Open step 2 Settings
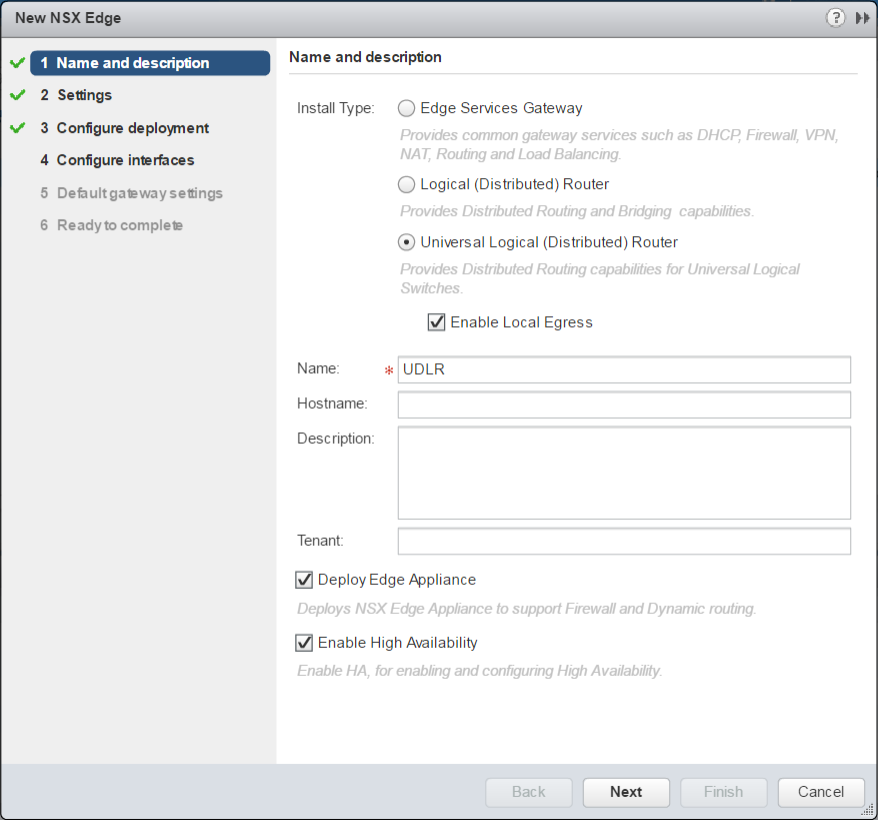This screenshot has width=878, height=820. 84,95
